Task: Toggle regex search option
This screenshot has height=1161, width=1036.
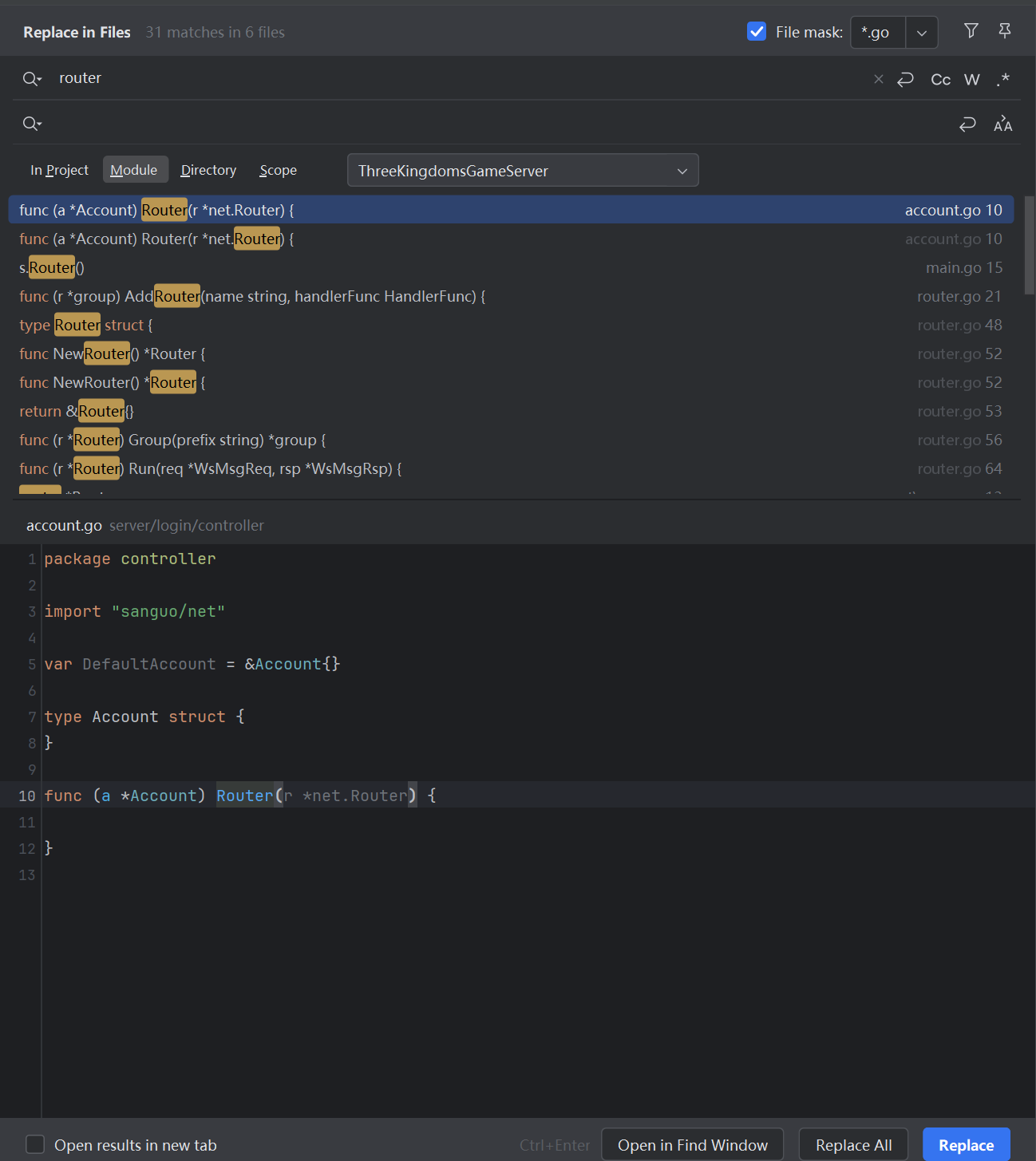Action: coord(1002,79)
